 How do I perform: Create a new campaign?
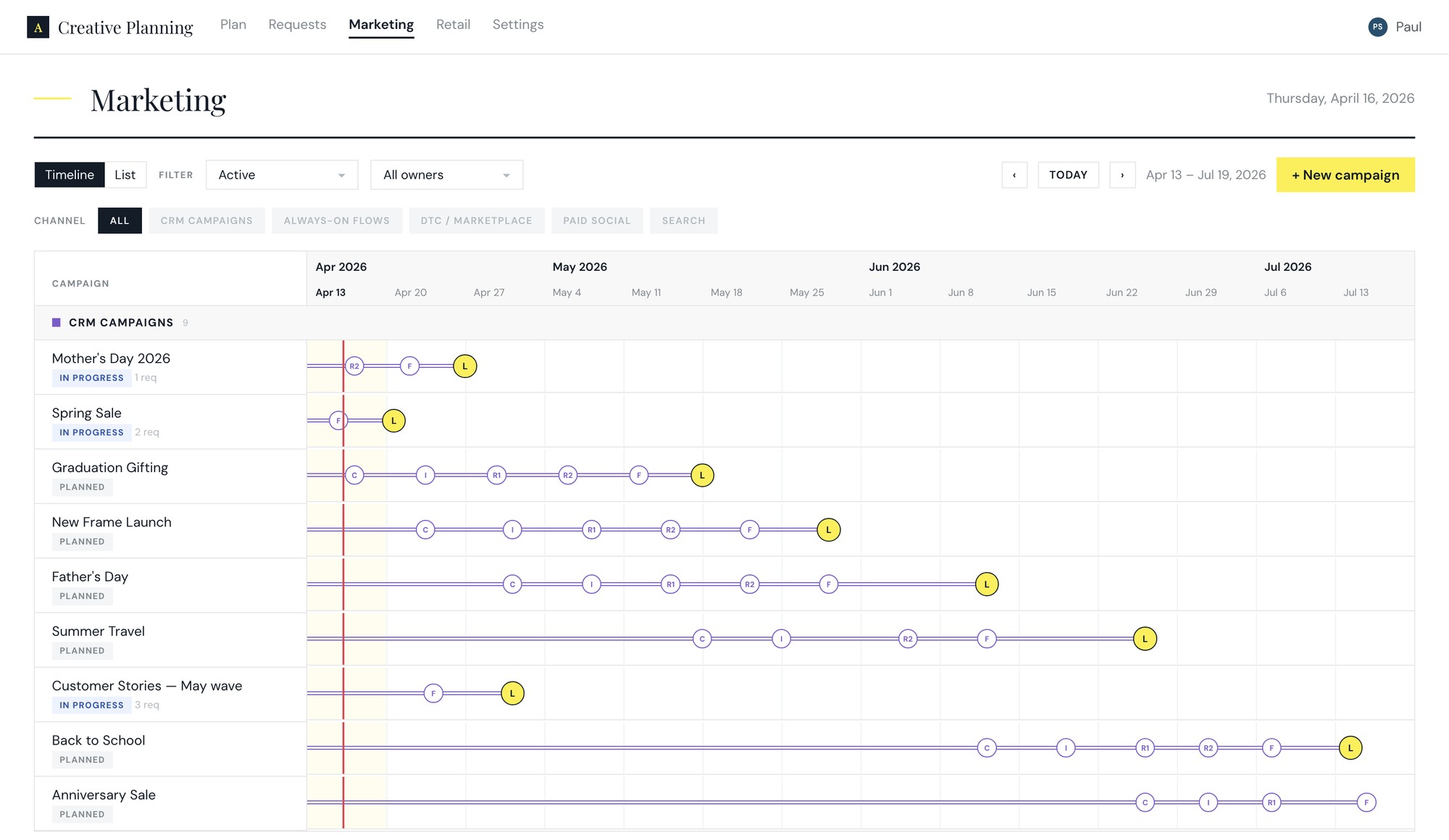click(x=1345, y=175)
